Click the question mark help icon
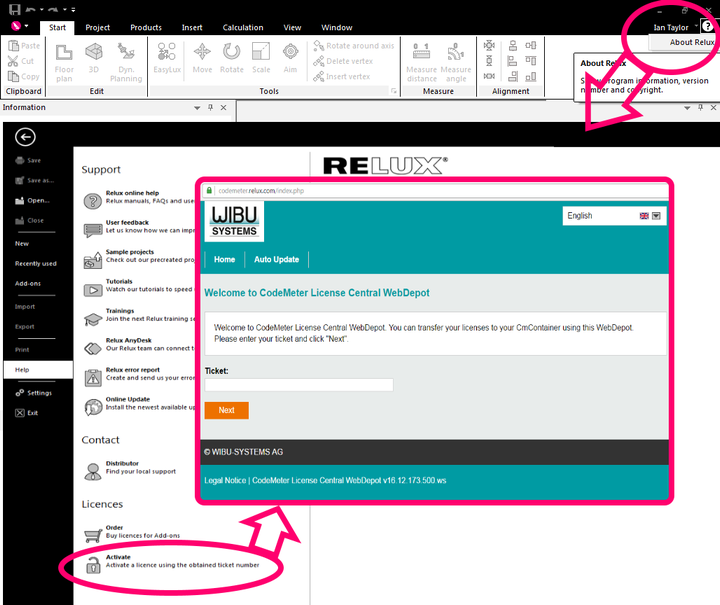The width and height of the screenshot is (720, 605). click(x=708, y=27)
